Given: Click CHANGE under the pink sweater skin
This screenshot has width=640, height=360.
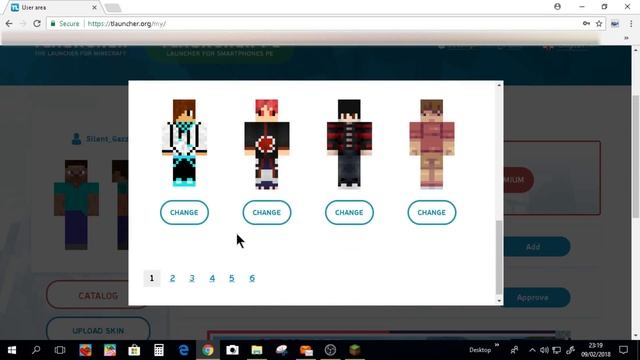Looking at the screenshot, I should pos(431,212).
